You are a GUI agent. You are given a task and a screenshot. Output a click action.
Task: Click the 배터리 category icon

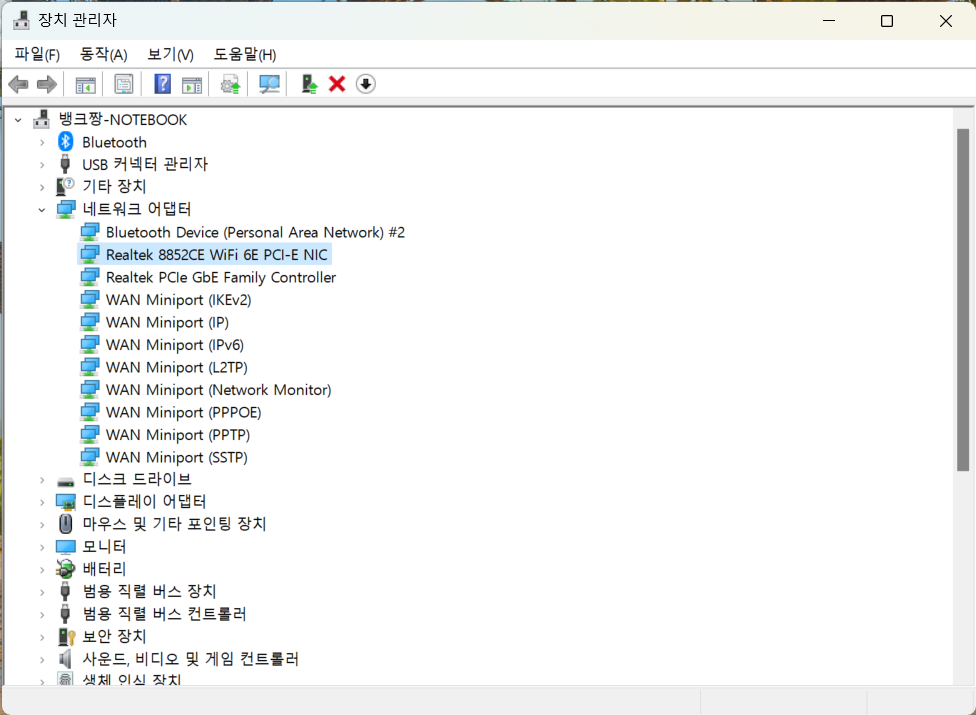point(65,569)
